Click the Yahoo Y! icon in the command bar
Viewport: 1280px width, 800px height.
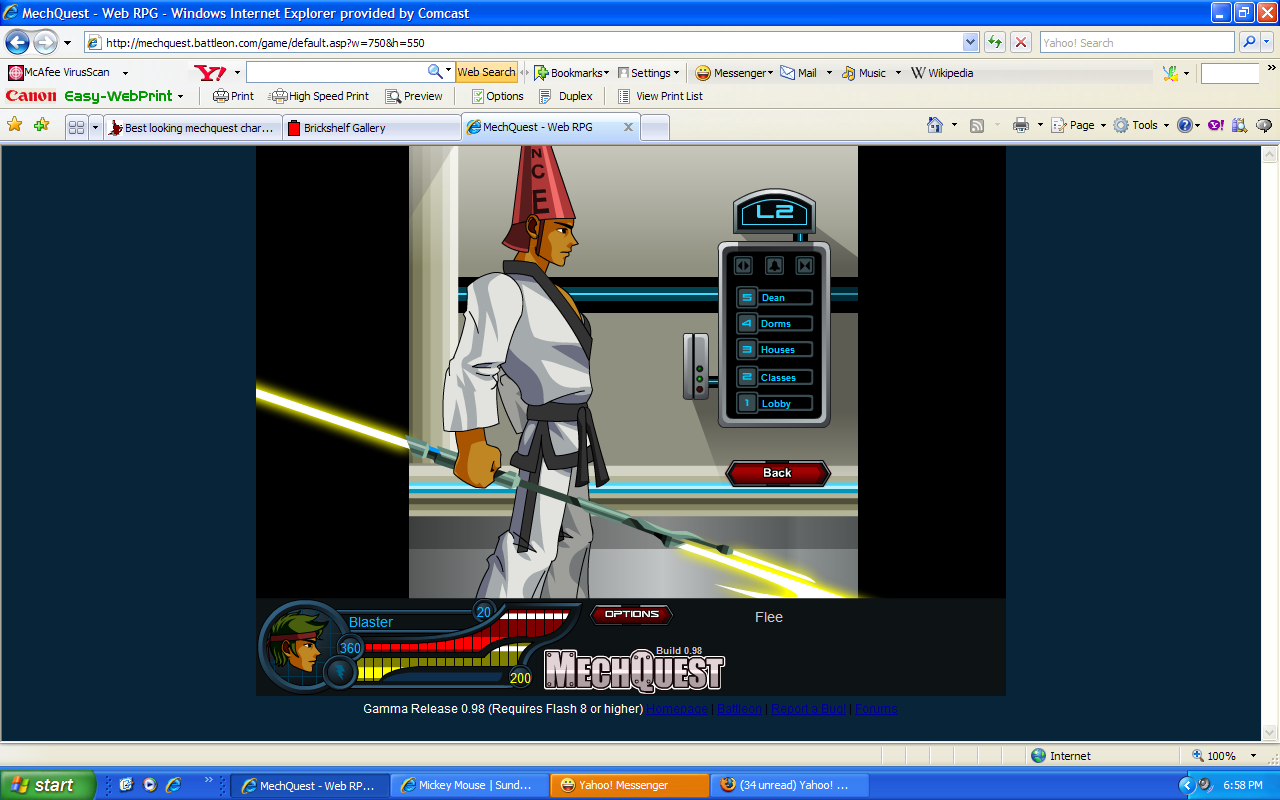tap(1215, 125)
